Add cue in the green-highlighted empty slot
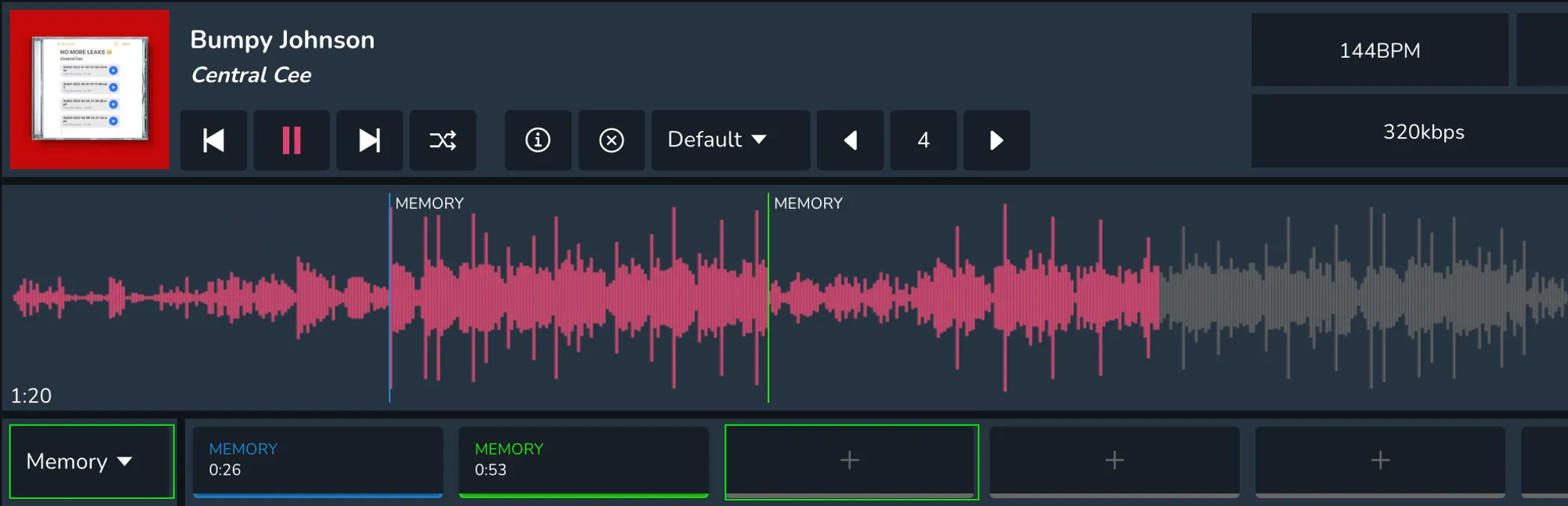The width and height of the screenshot is (1568, 506). pyautogui.click(x=851, y=461)
